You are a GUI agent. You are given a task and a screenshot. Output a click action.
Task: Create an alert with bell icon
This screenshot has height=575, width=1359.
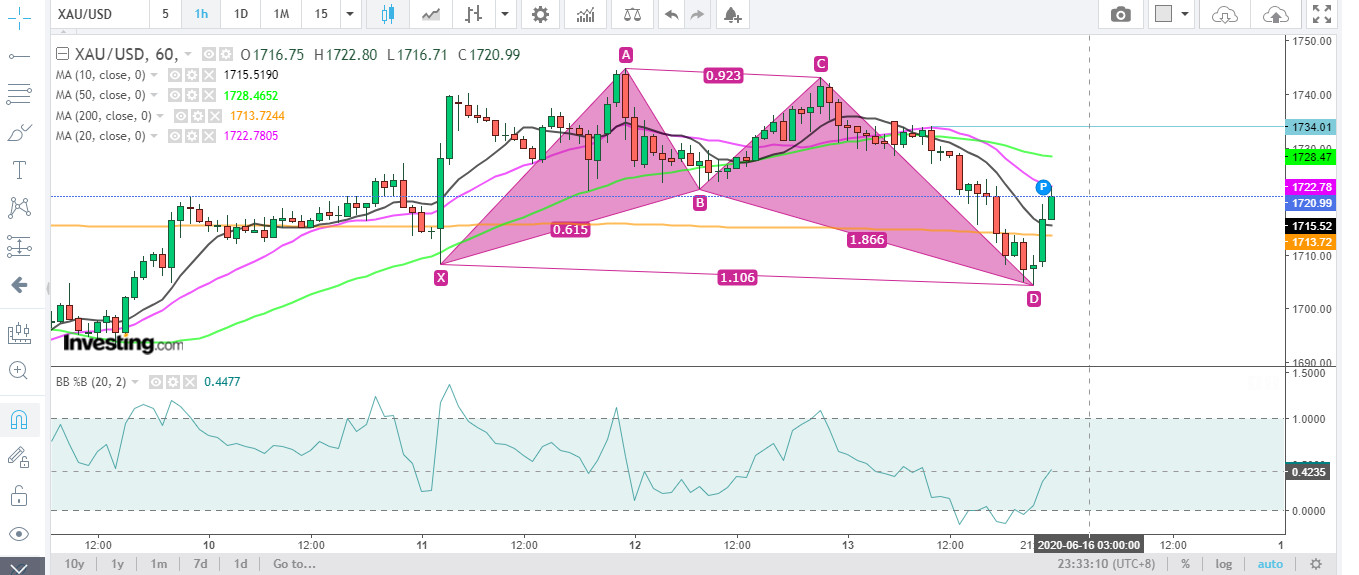(x=733, y=14)
